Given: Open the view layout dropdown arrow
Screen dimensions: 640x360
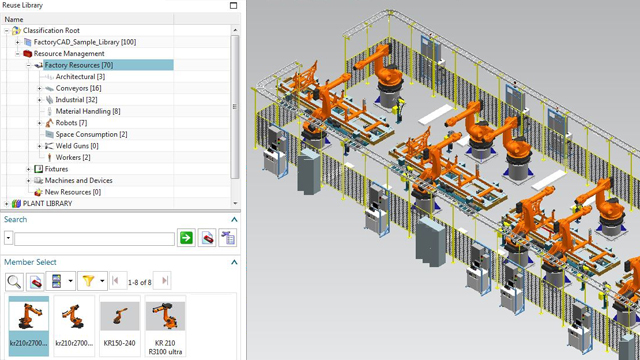Looking at the screenshot, I should (71, 281).
